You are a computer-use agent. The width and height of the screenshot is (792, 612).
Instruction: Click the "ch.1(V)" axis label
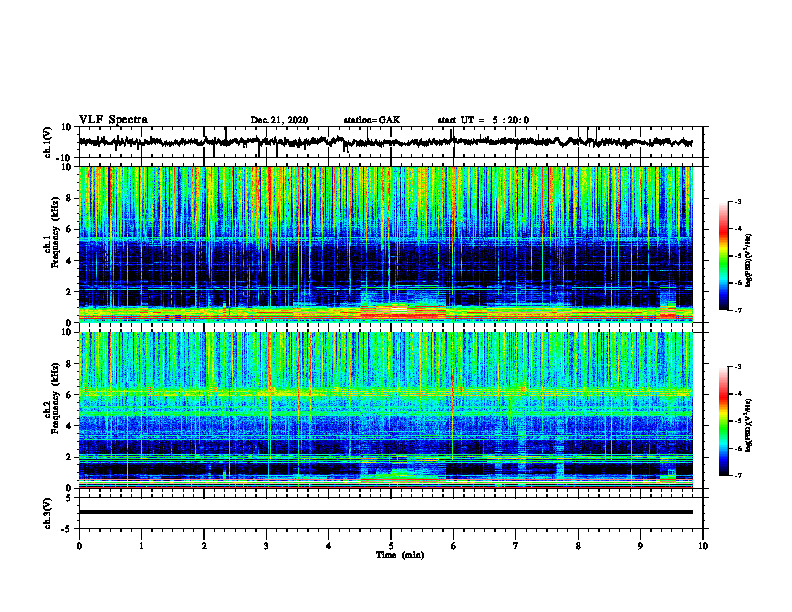click(47, 142)
